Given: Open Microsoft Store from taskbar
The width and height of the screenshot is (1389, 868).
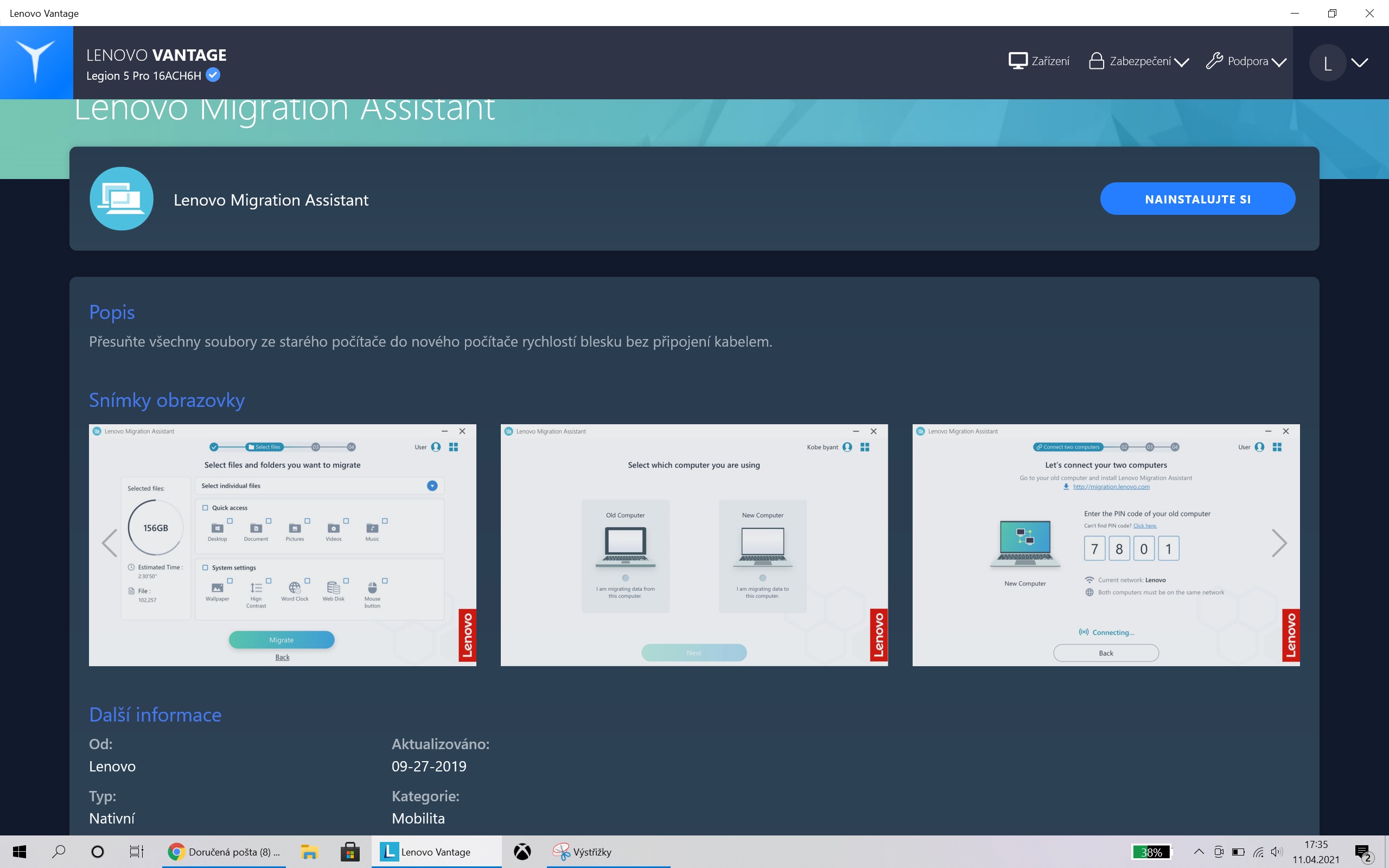Looking at the screenshot, I should coord(349,851).
